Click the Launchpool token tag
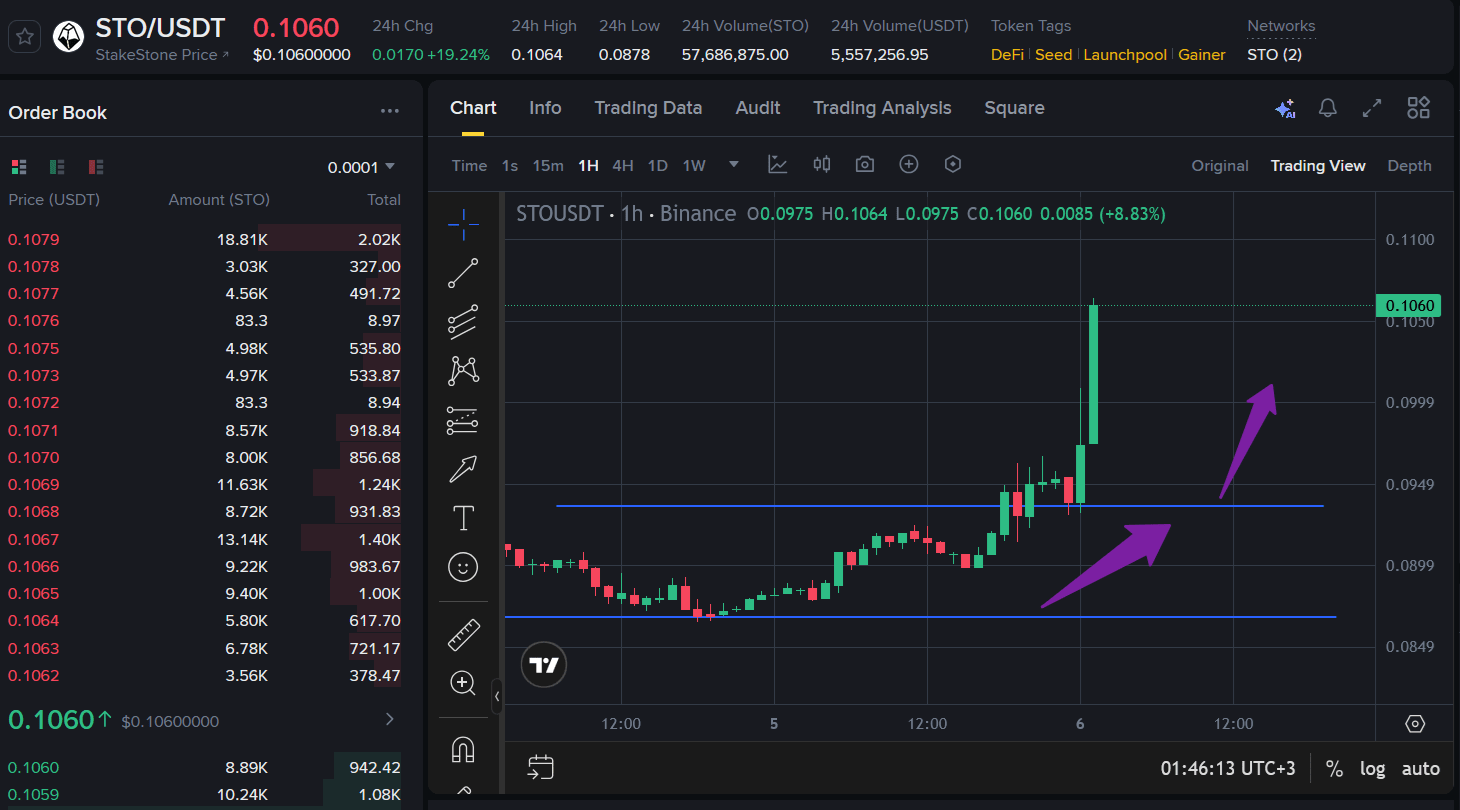Image resolution: width=1460 pixels, height=810 pixels. click(x=1125, y=55)
